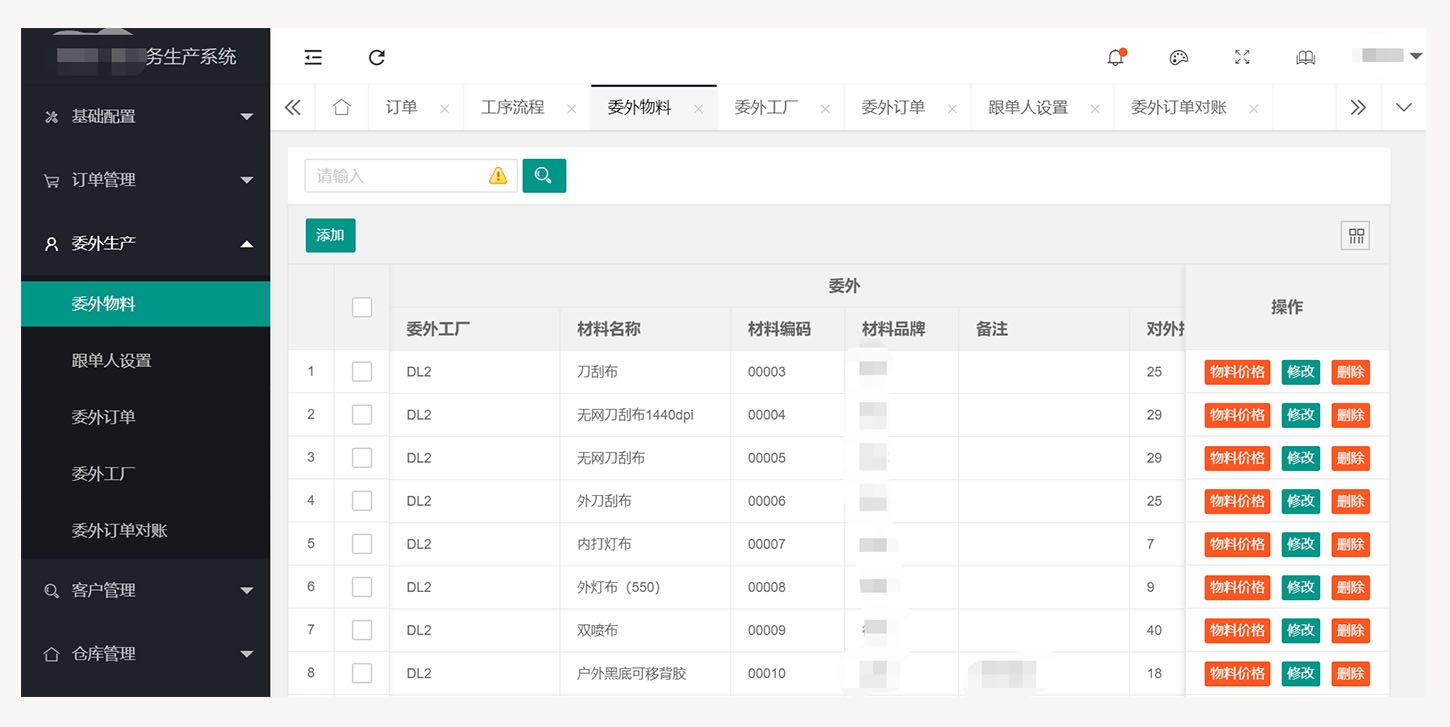1450x727 pixels.
Task: Click the 添加 button
Action: coord(330,236)
